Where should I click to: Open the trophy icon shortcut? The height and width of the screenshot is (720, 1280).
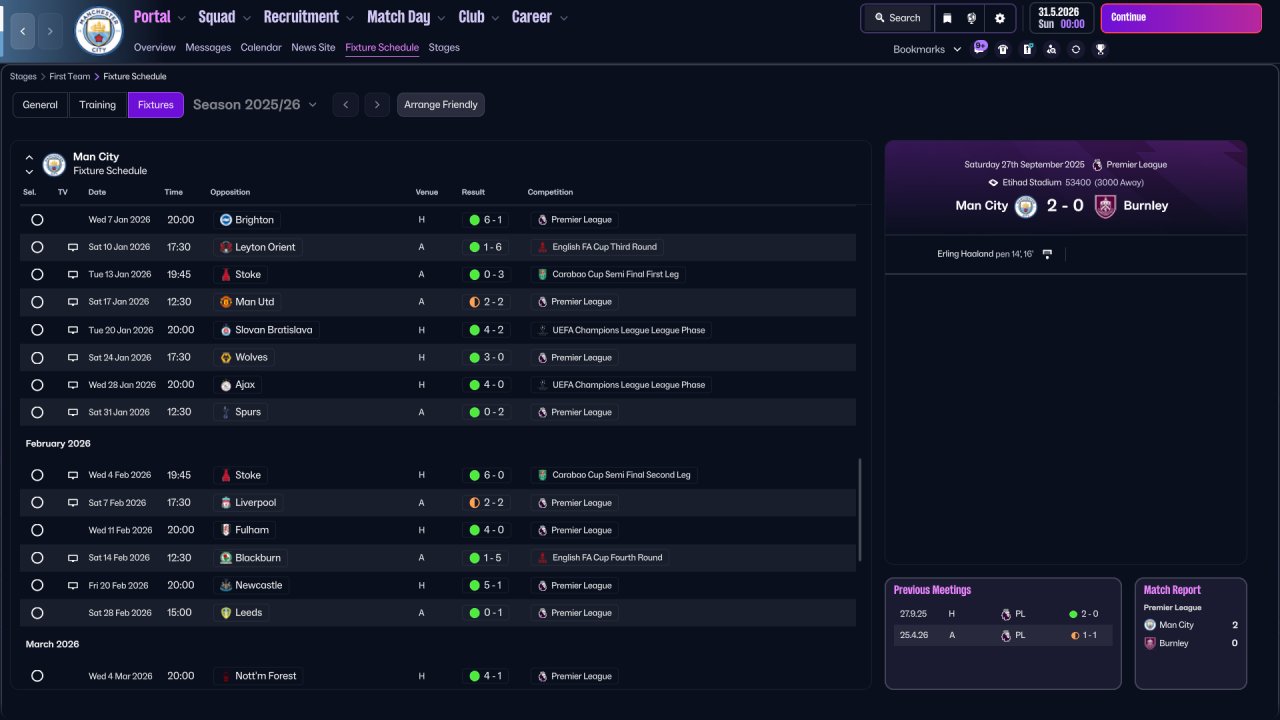pyautogui.click(x=1100, y=49)
